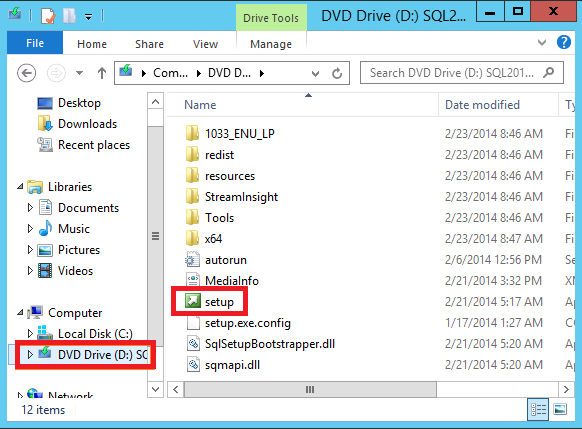
Task: Click the file list horizontal scrollbar thumb
Action: point(310,389)
